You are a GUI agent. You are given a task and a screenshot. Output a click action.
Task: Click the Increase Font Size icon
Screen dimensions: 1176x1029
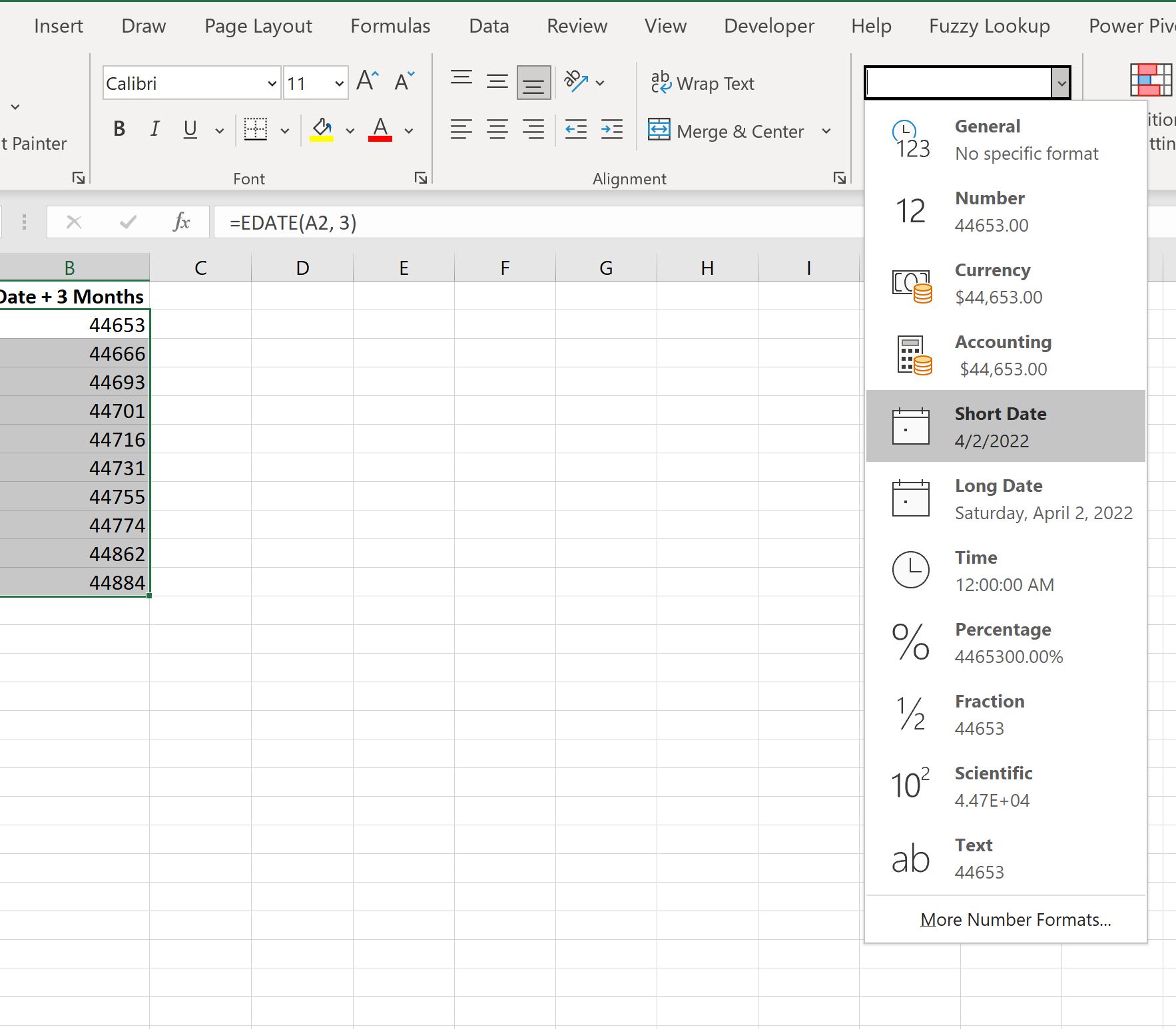pos(367,80)
